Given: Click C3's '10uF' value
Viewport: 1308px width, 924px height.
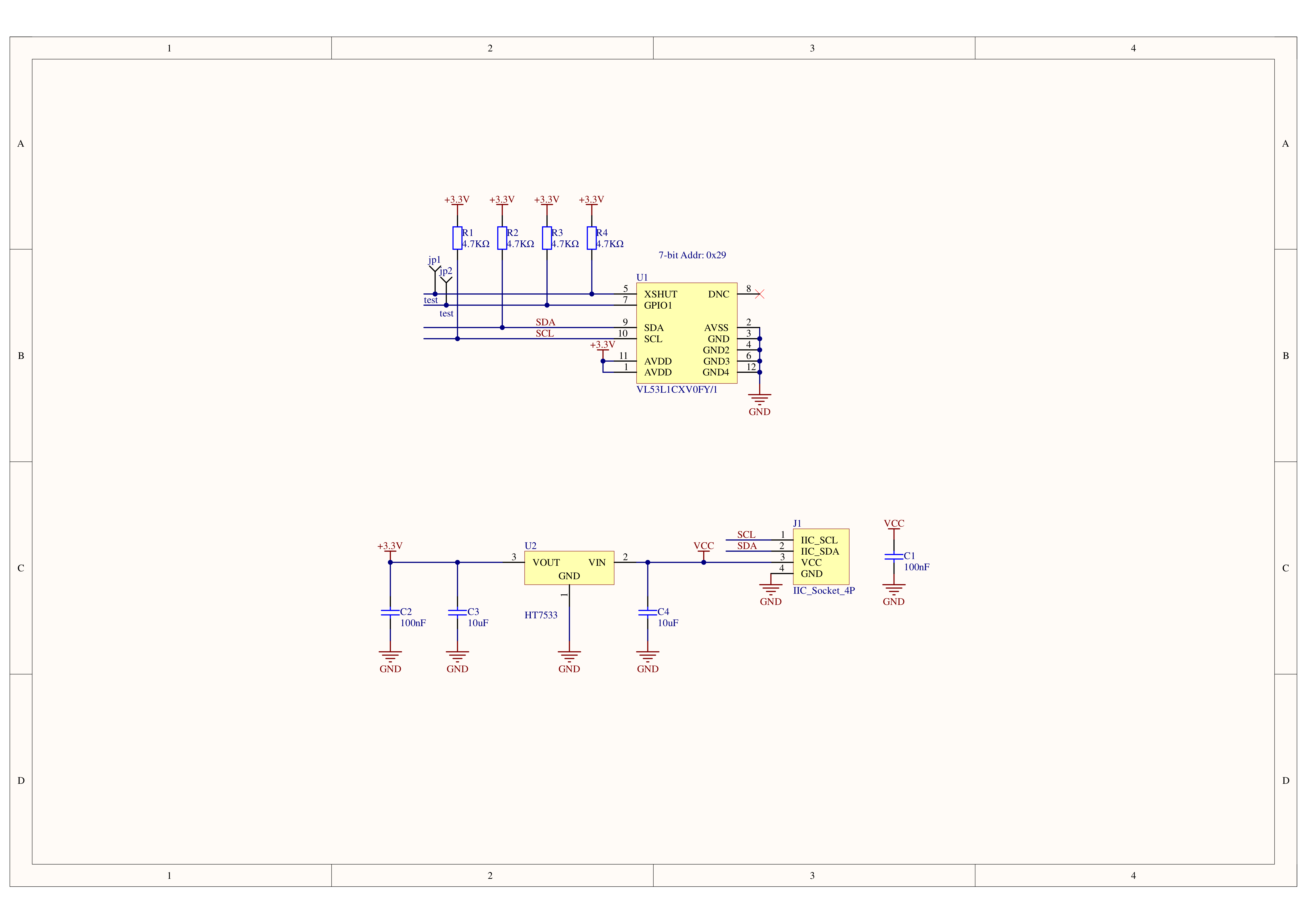Looking at the screenshot, I should (x=478, y=623).
